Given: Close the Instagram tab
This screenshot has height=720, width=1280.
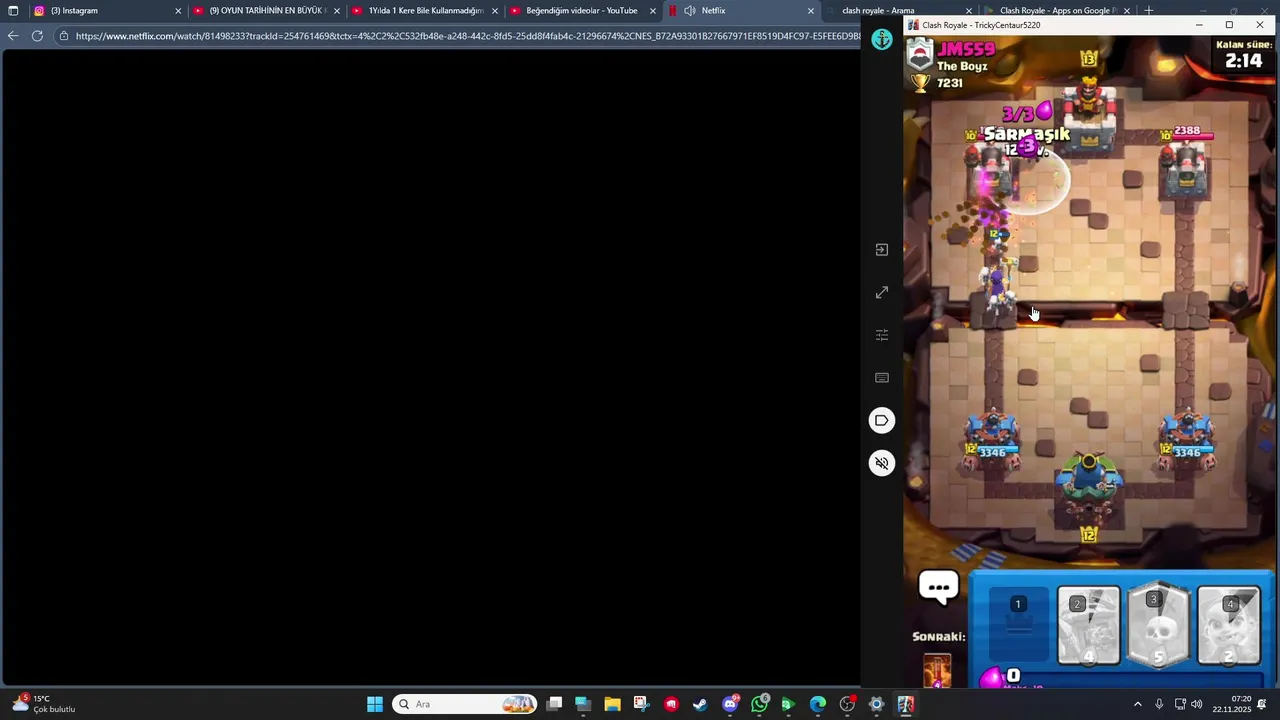Looking at the screenshot, I should click(x=178, y=11).
